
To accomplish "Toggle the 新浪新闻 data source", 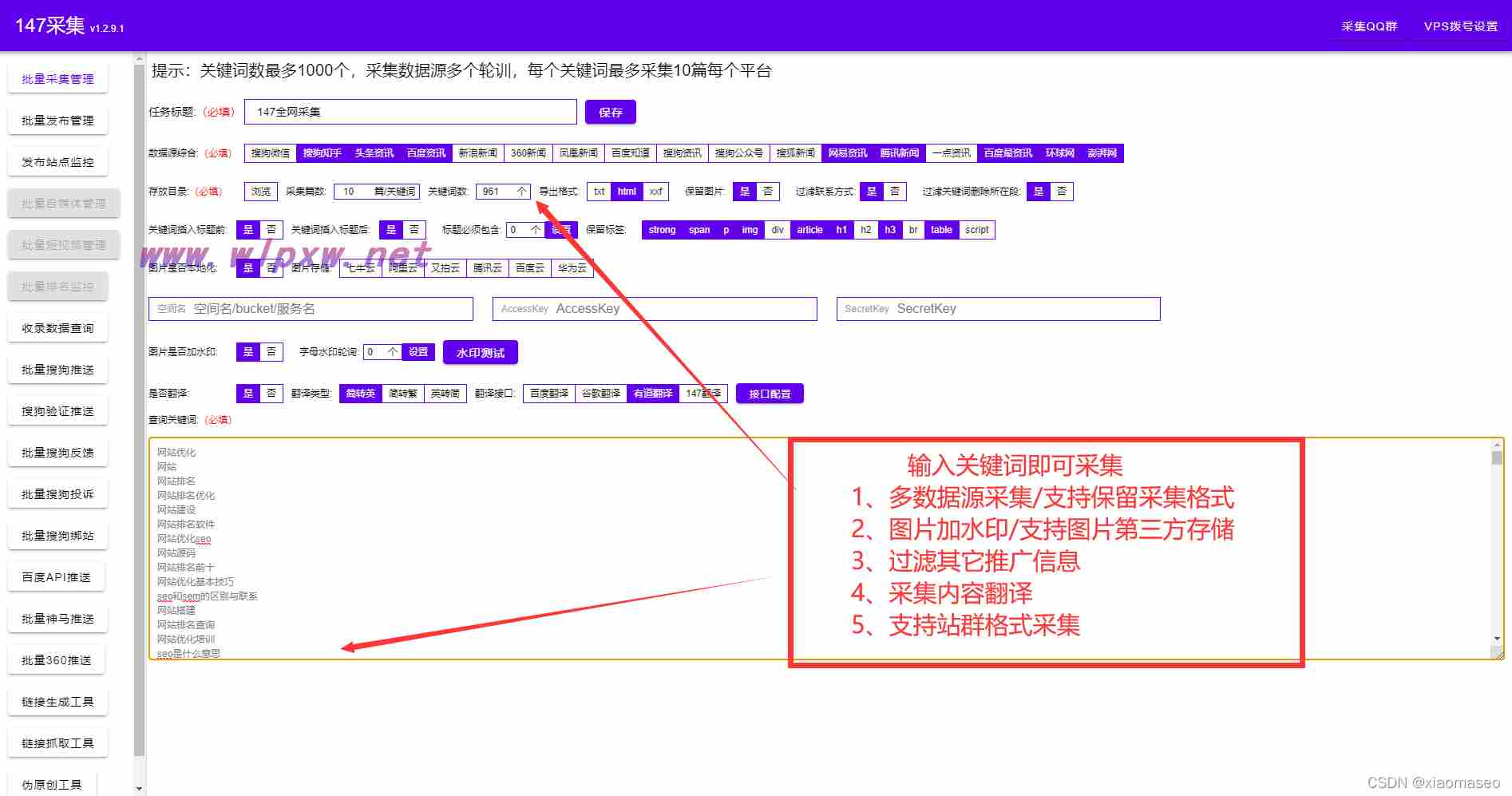I will pos(478,153).
